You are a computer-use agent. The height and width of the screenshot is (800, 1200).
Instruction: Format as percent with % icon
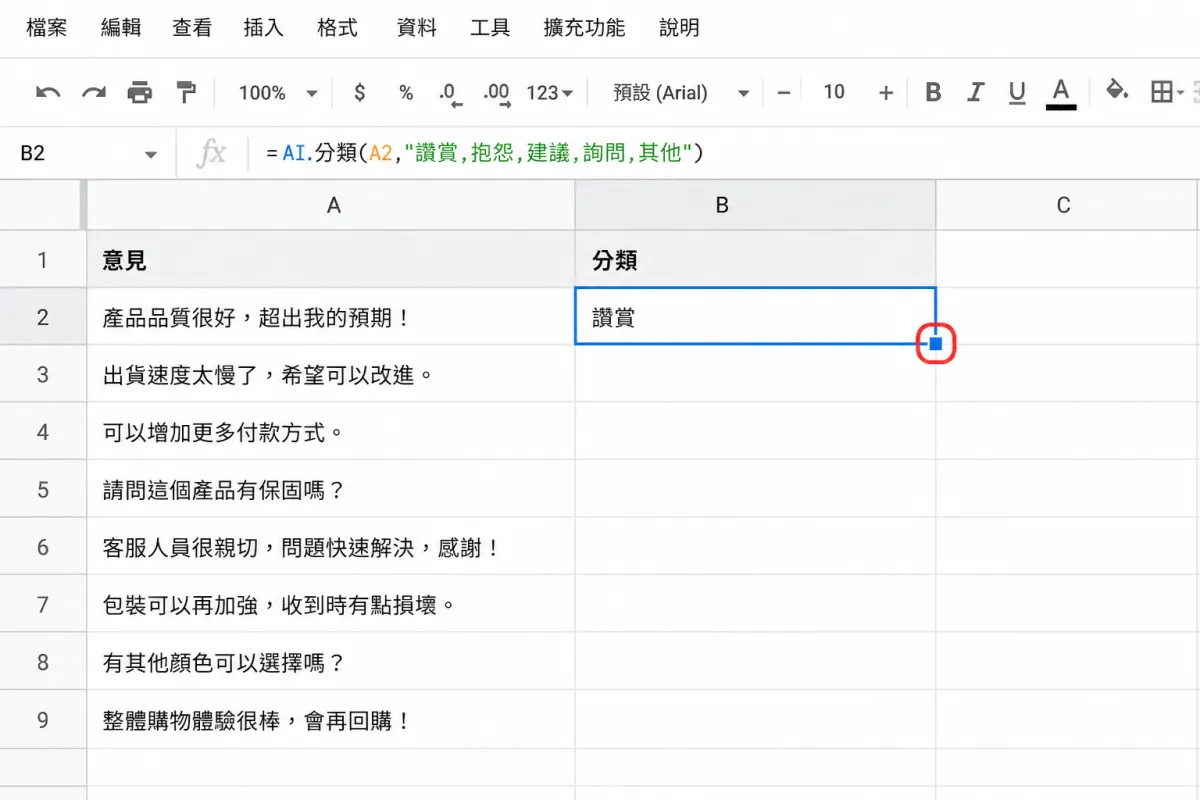click(406, 93)
